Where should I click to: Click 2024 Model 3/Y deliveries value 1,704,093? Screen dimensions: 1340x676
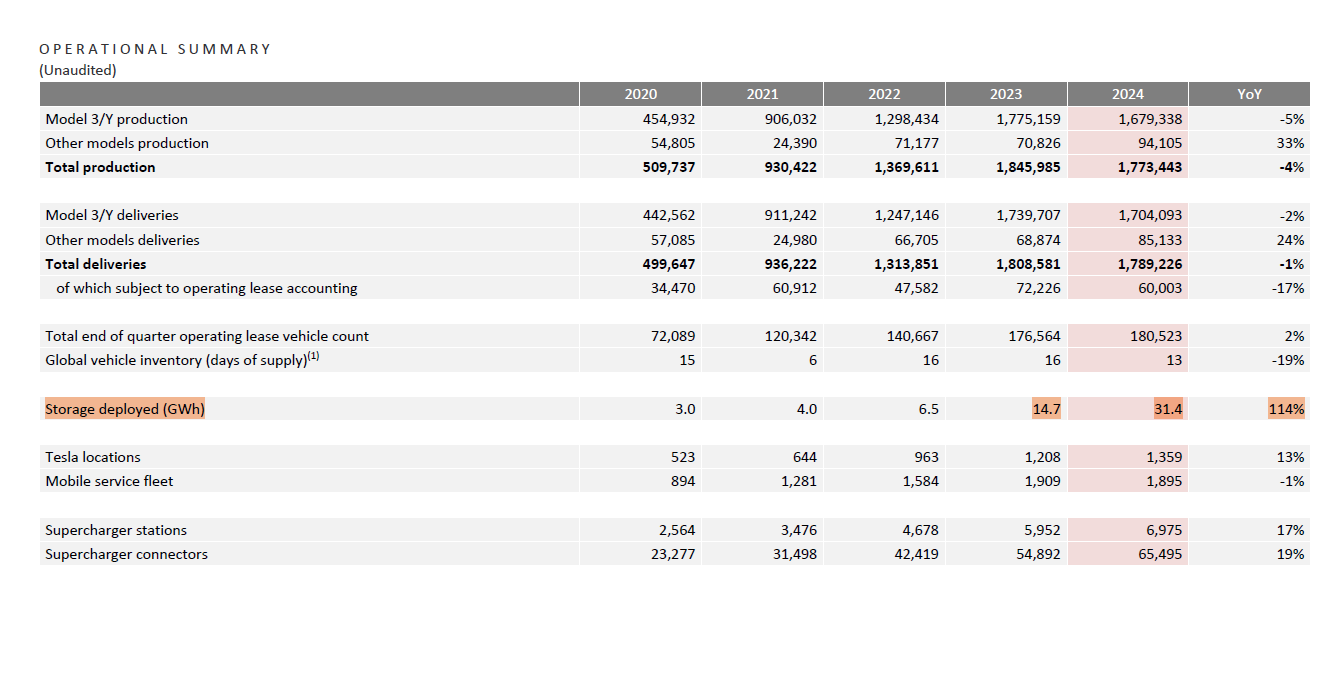[x=1150, y=215]
